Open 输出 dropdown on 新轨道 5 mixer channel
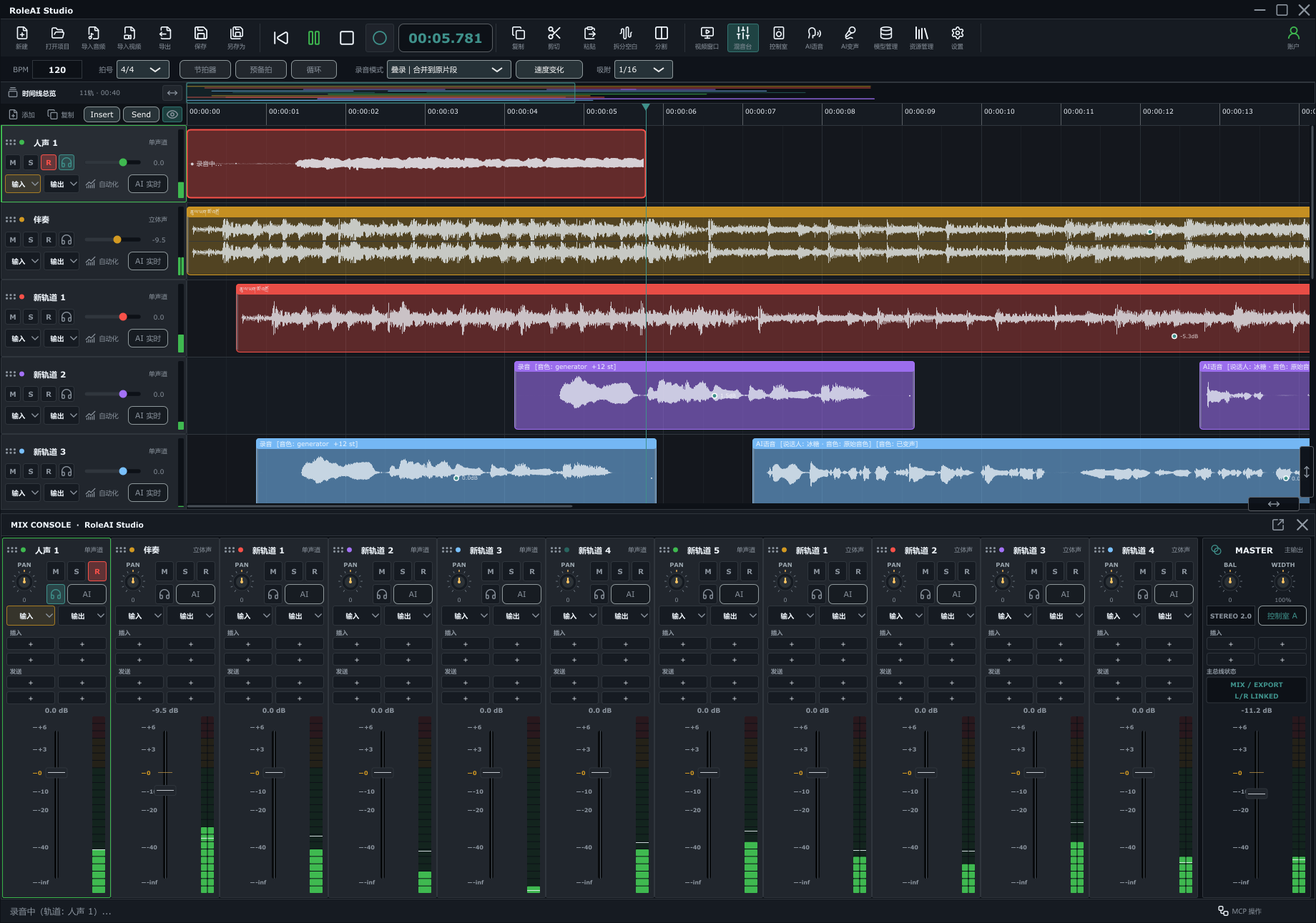Image resolution: width=1316 pixels, height=923 pixels. pos(734,616)
